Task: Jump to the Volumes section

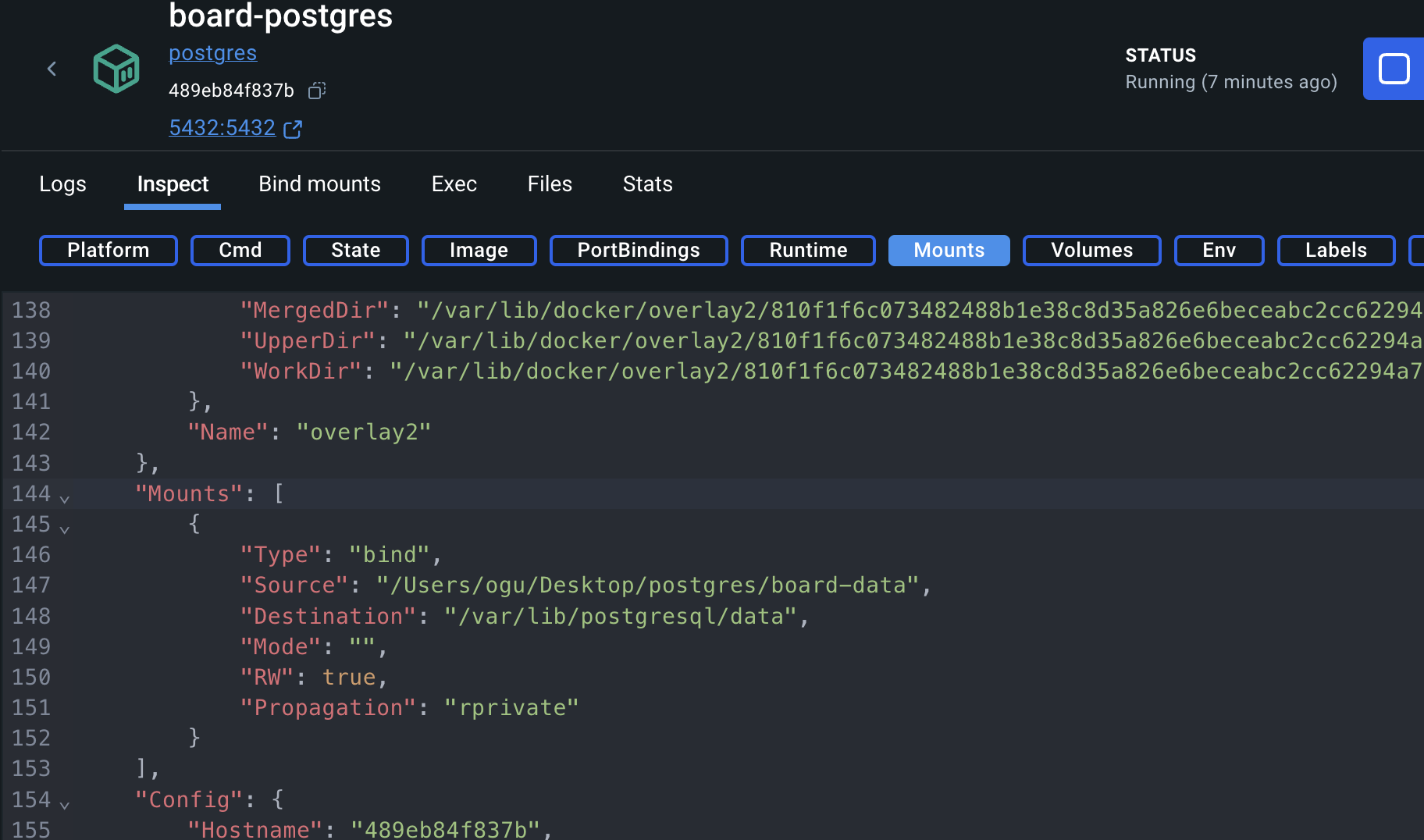Action: [1092, 251]
